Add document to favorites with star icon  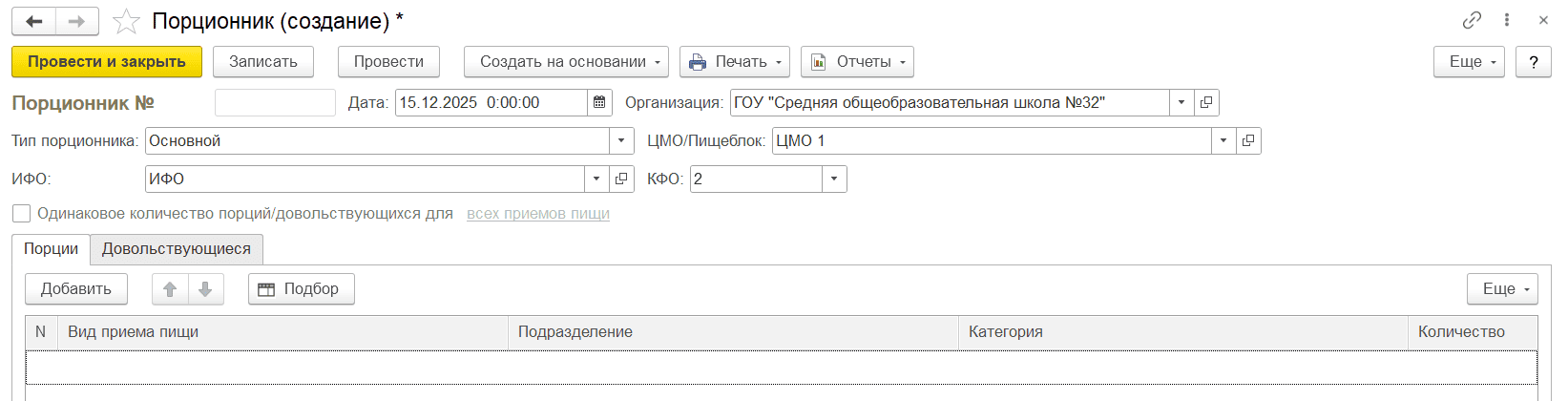coord(126,21)
